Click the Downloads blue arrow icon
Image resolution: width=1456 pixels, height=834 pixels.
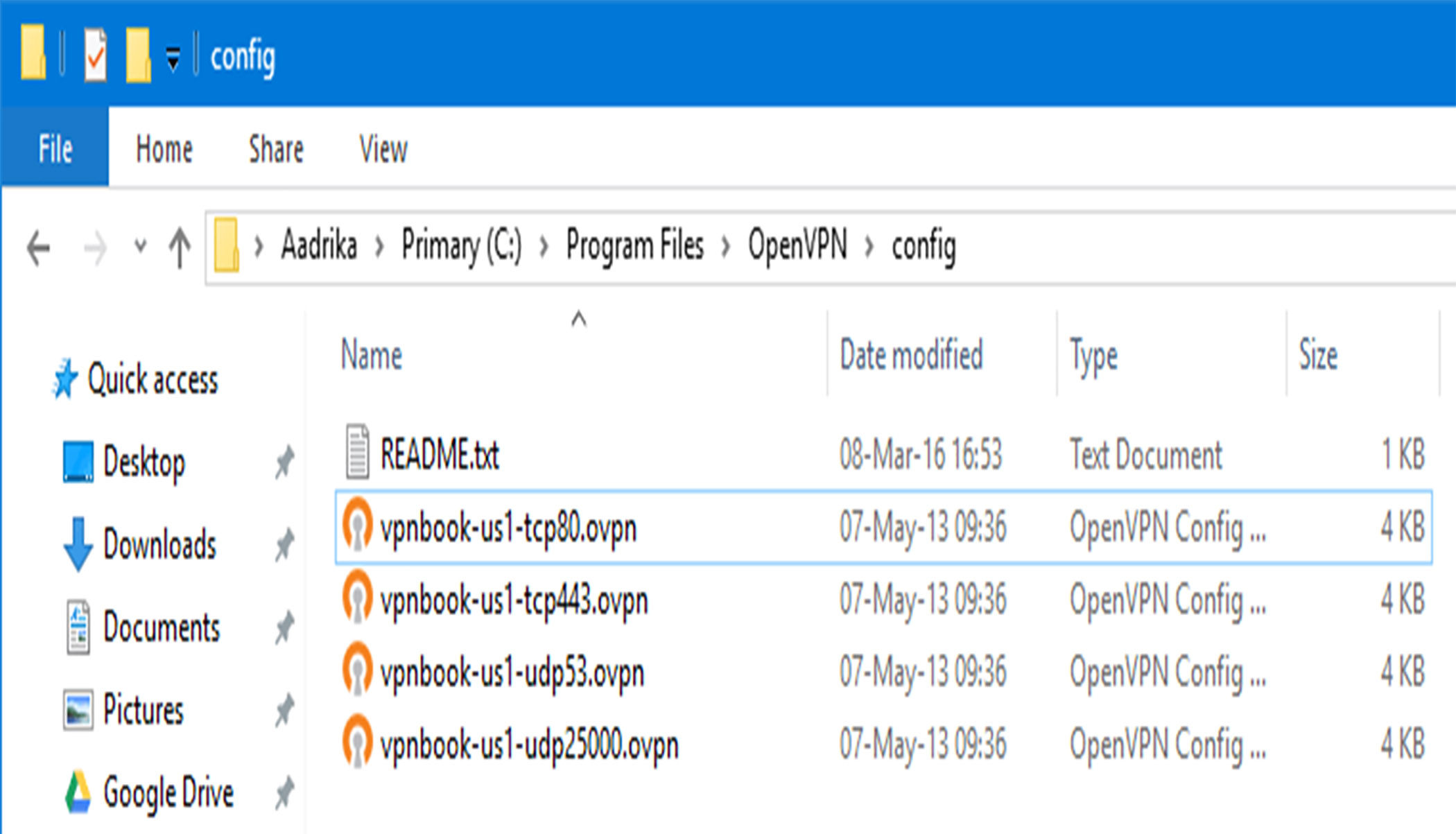[78, 545]
